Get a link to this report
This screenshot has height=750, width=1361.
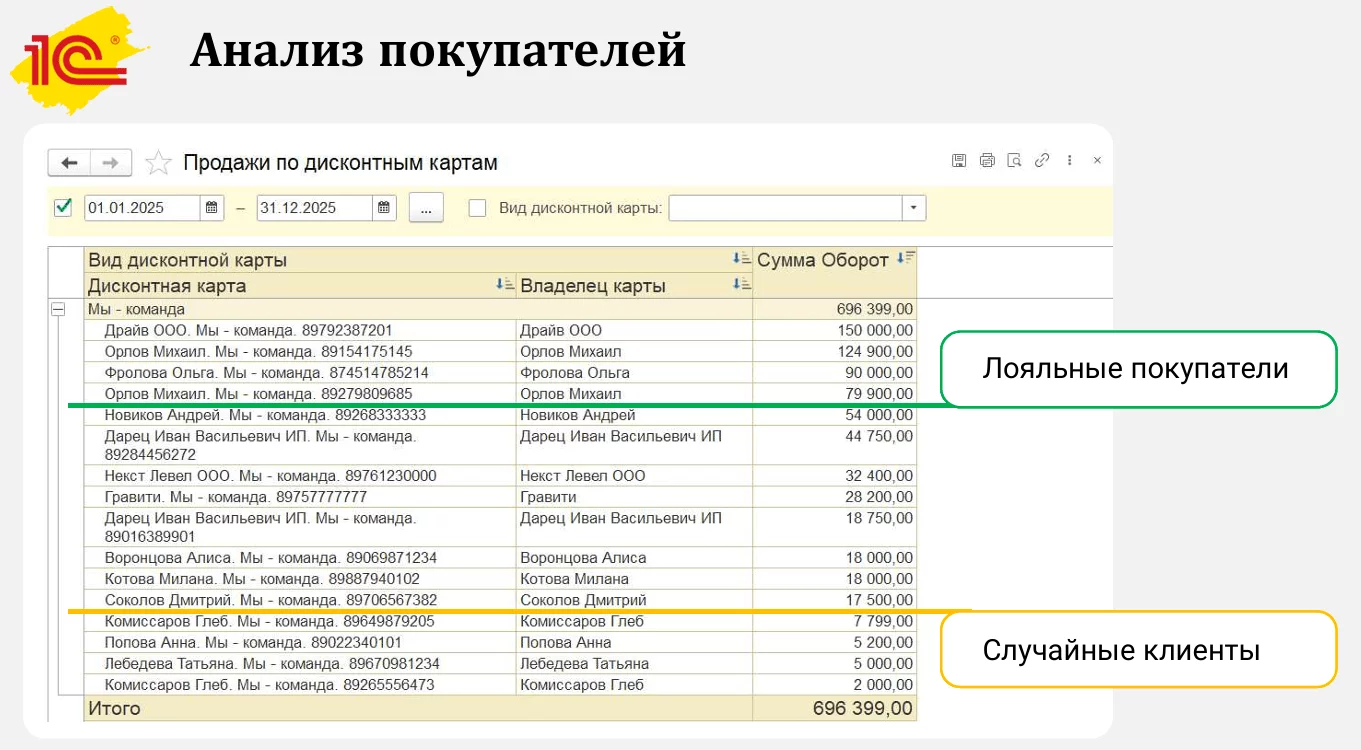pyautogui.click(x=1042, y=160)
